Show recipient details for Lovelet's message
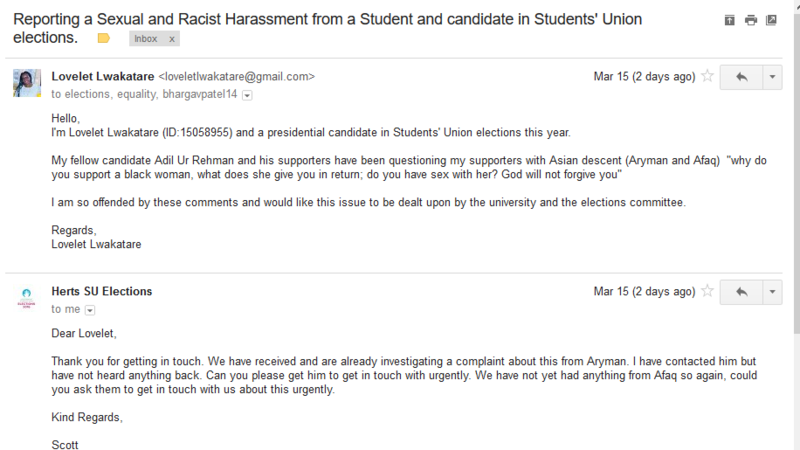This screenshot has height=450, width=800. click(x=247, y=95)
